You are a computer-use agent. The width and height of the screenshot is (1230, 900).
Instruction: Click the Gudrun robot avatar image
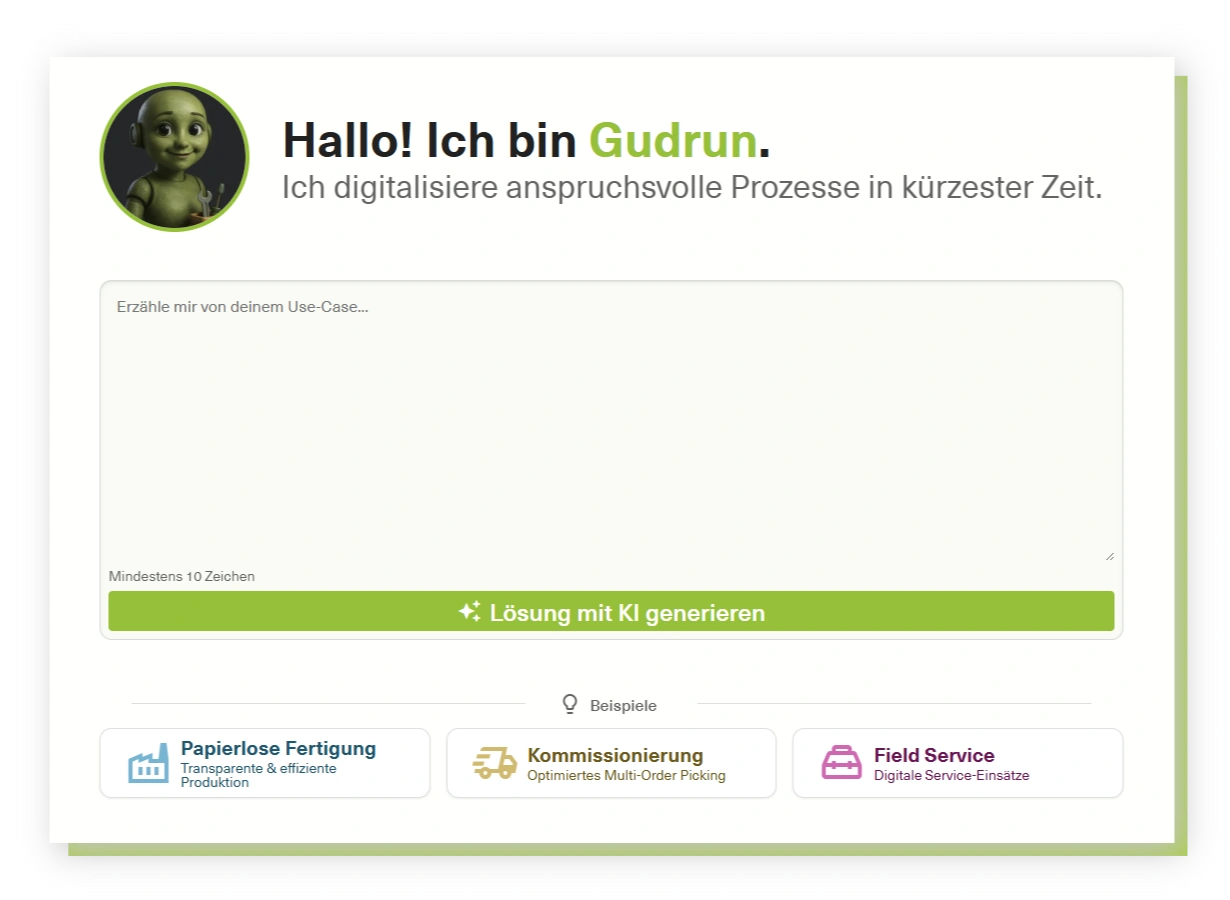click(174, 157)
